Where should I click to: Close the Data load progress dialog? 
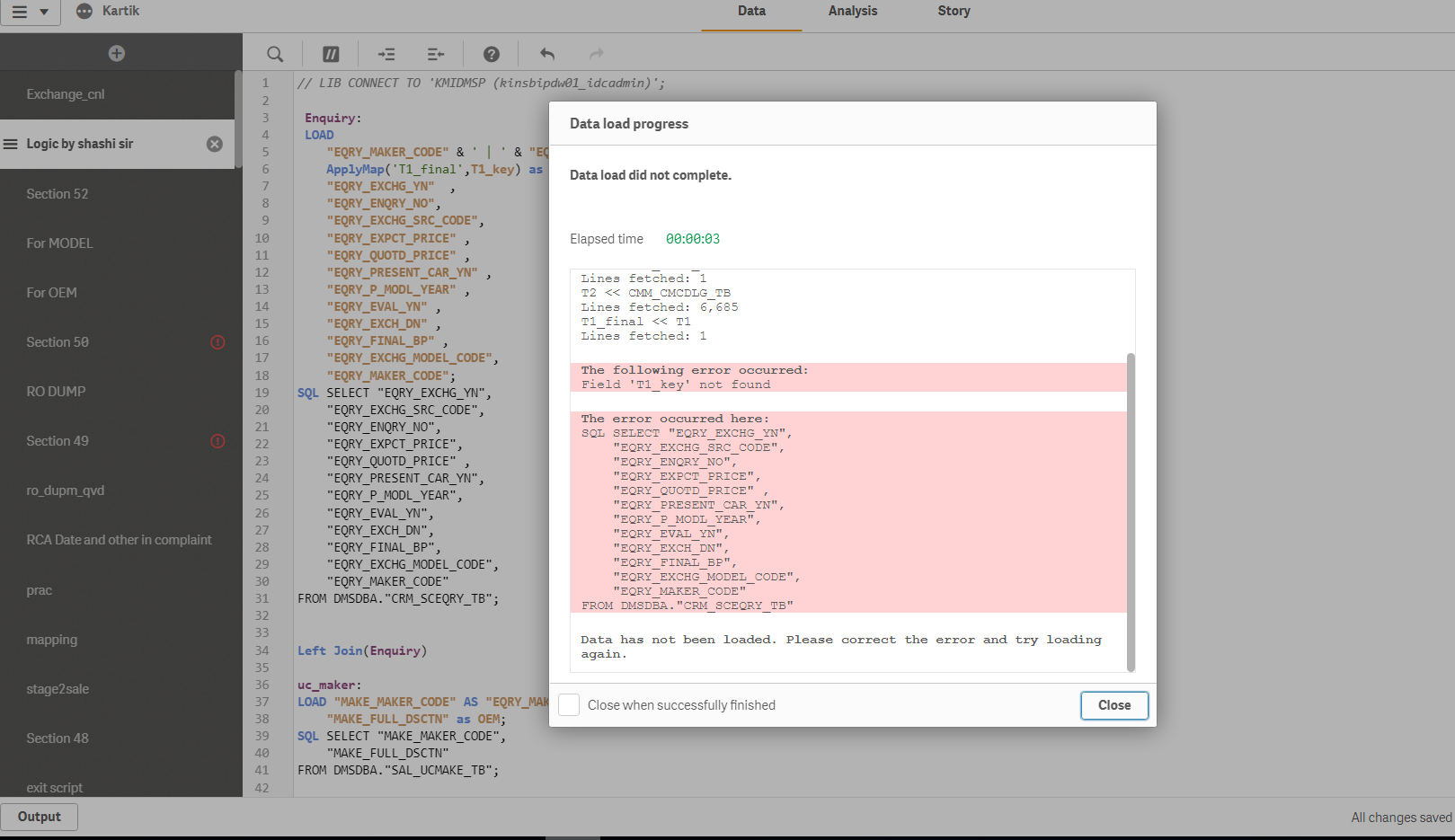[1113, 705]
